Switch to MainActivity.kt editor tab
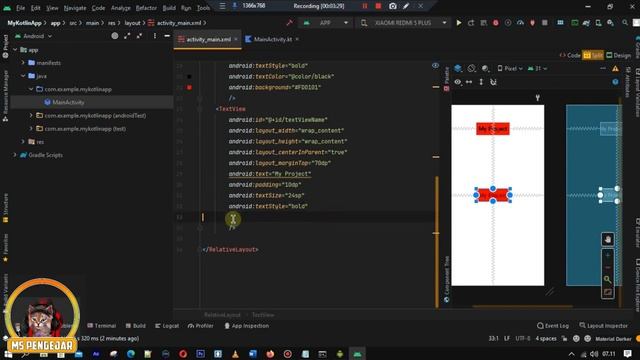640x360 pixels. [273, 39]
